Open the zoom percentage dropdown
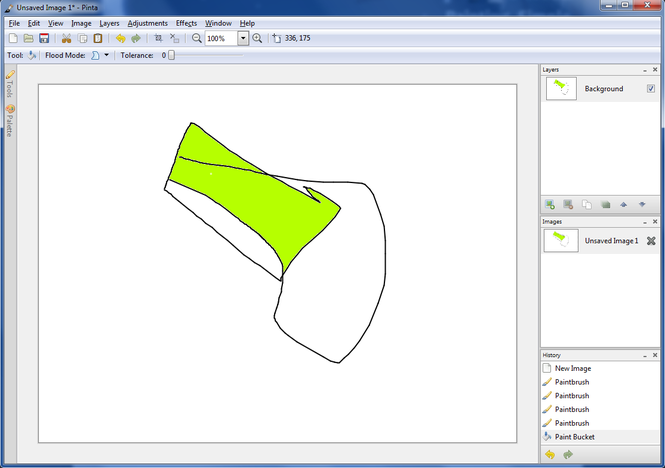Image resolution: width=665 pixels, height=468 pixels. coord(243,38)
